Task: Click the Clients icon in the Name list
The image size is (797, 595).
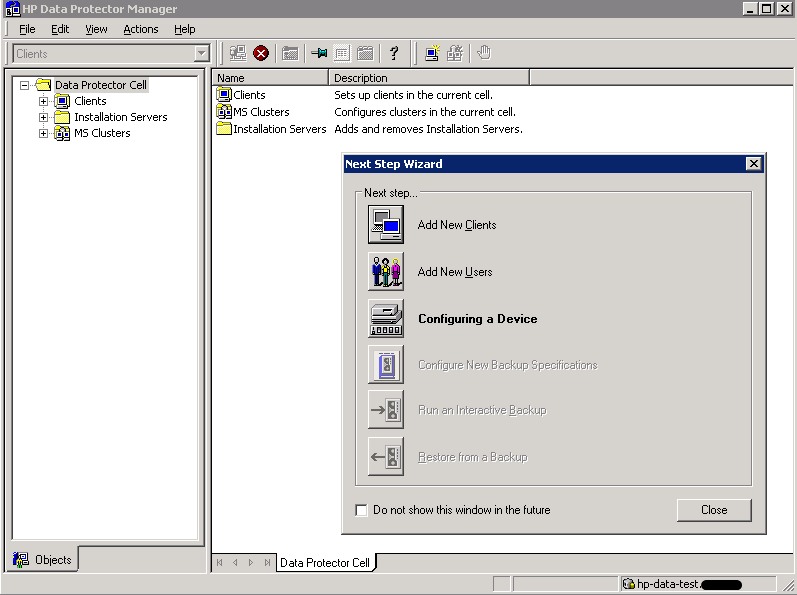Action: click(224, 95)
